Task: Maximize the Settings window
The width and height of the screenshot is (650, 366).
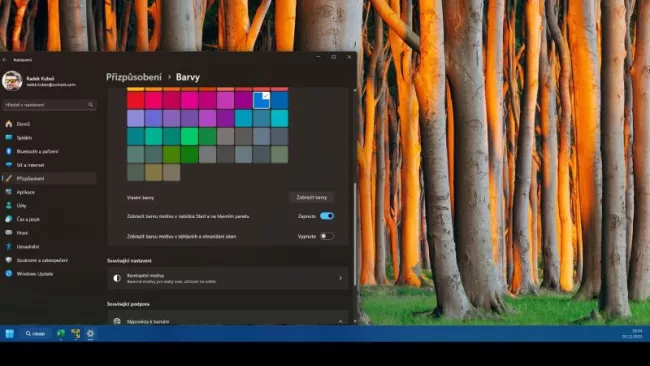Action: coord(334,57)
